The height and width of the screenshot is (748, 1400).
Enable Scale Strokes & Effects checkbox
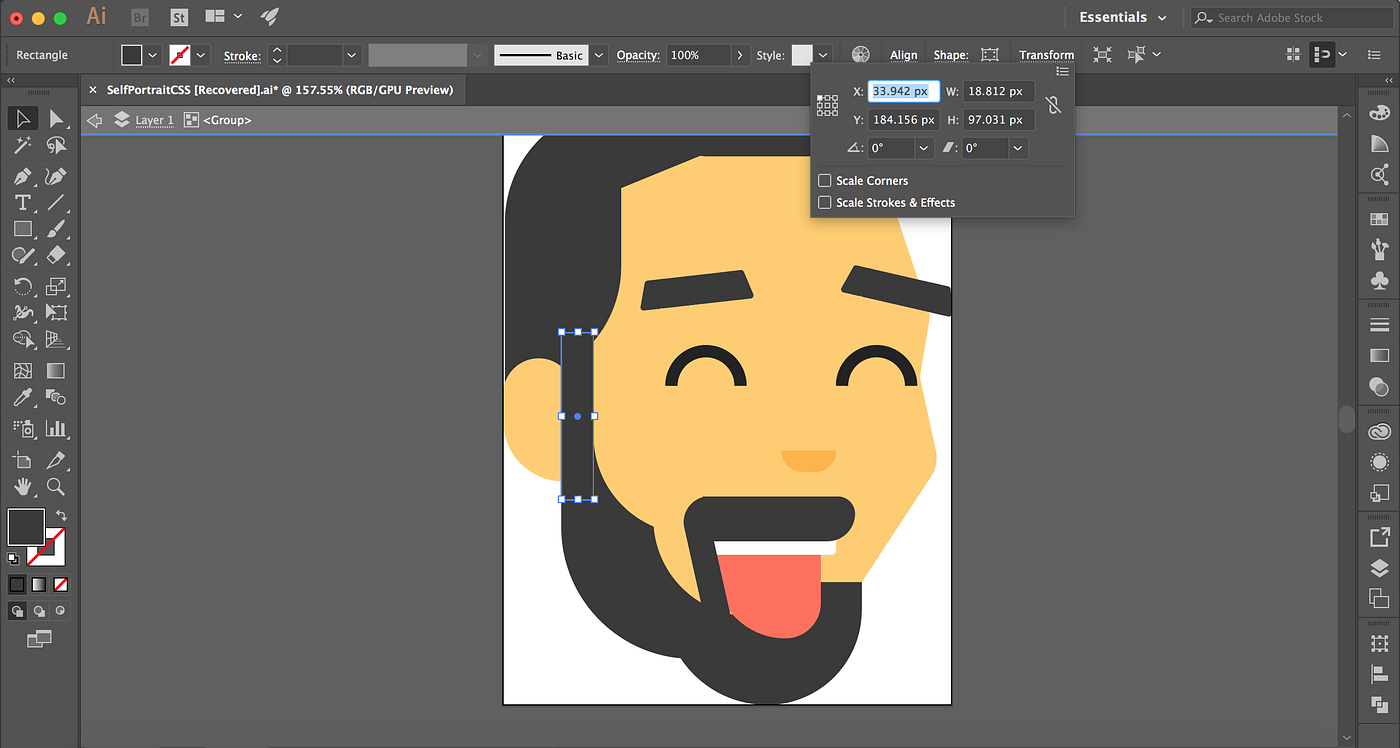point(825,203)
